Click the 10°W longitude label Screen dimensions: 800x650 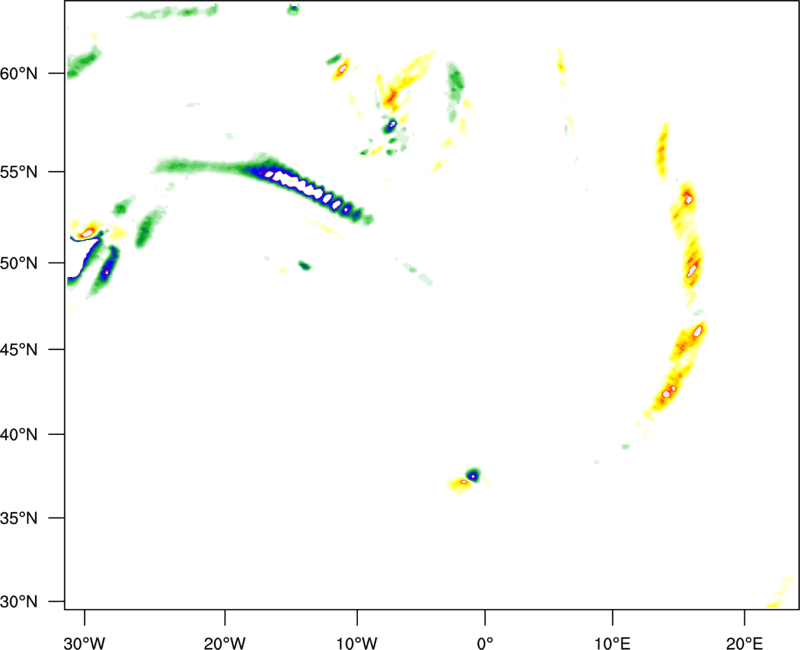pyautogui.click(x=357, y=643)
